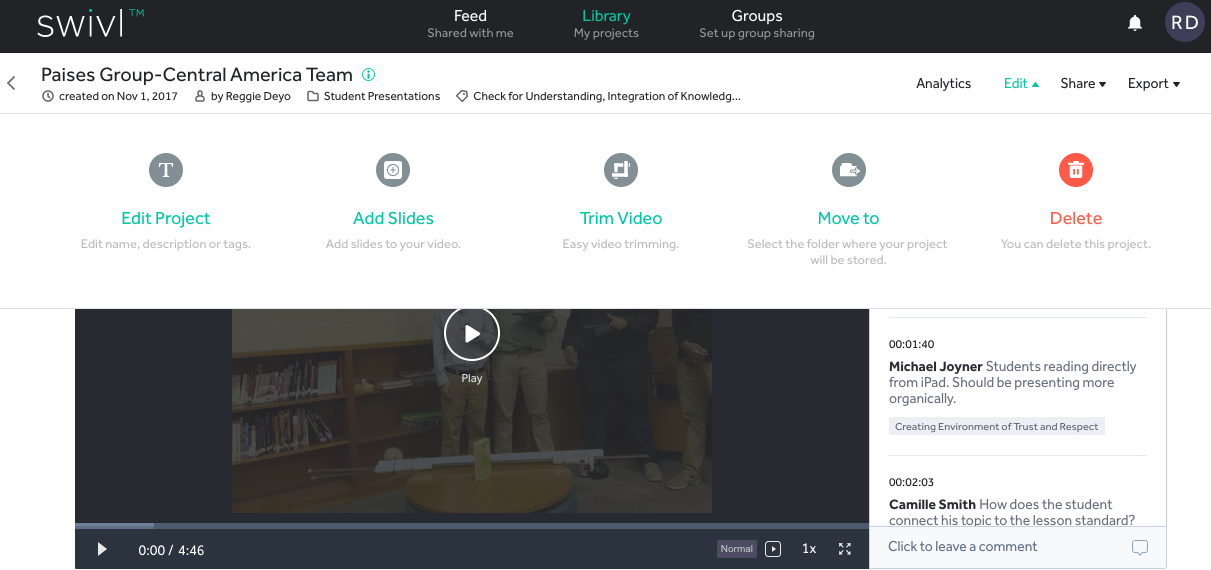The height and width of the screenshot is (570, 1211).
Task: Click the project info icon beside title
Action: 369,75
